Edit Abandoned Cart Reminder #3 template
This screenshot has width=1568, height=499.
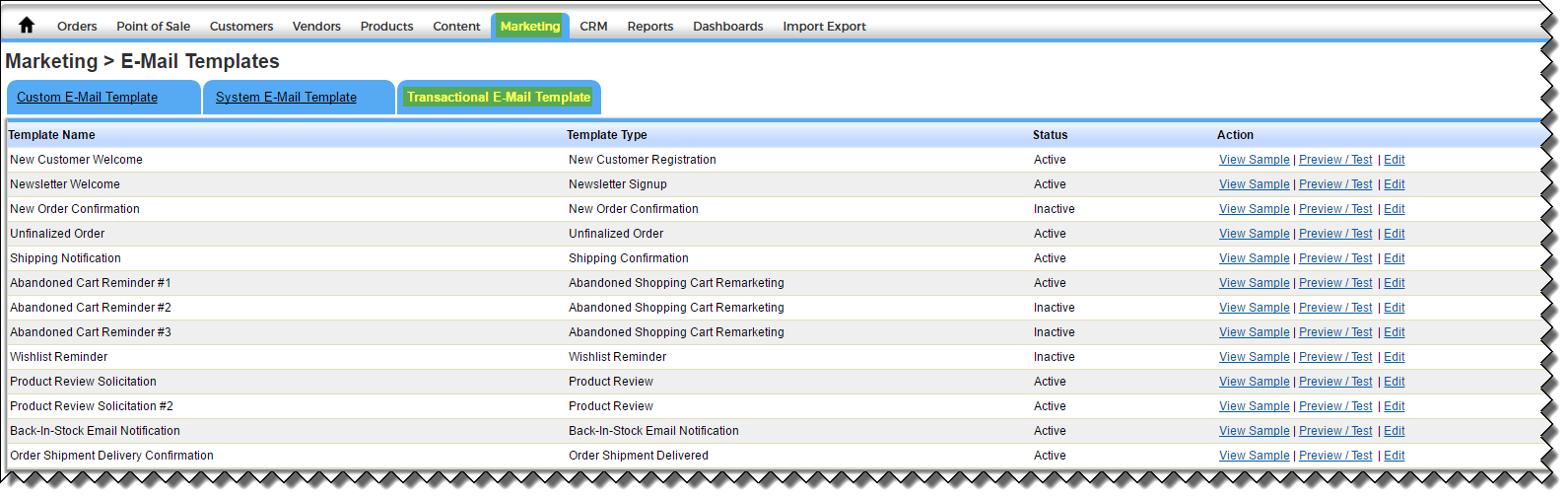pos(1394,332)
